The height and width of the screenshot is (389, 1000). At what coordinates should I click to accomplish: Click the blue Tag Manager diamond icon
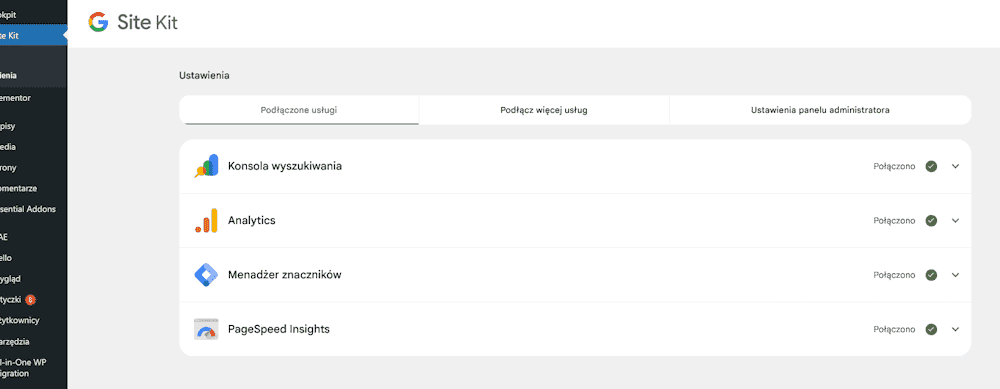point(206,275)
